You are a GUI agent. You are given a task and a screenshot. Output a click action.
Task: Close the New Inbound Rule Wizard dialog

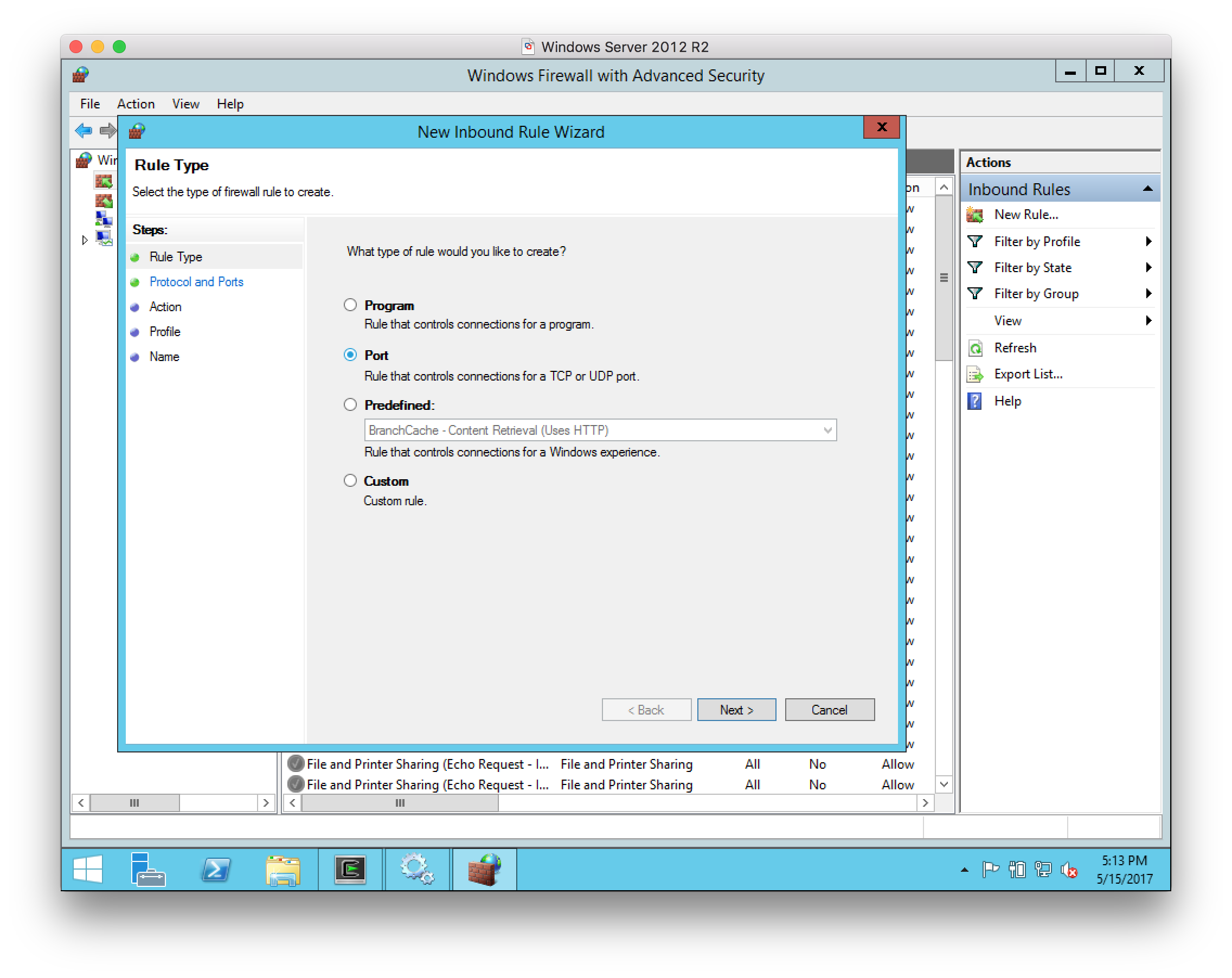[881, 127]
